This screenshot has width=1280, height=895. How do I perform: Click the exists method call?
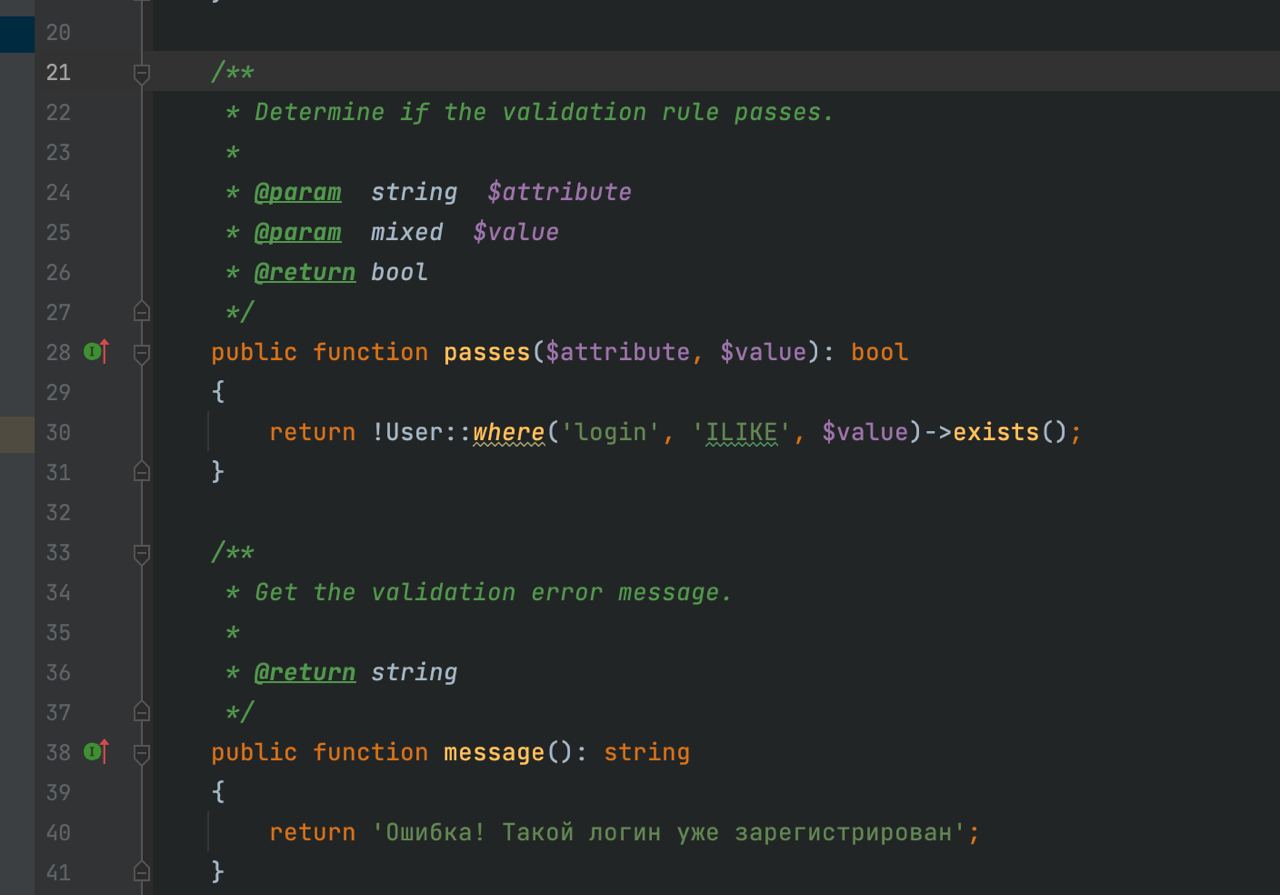pyautogui.click(x=997, y=432)
